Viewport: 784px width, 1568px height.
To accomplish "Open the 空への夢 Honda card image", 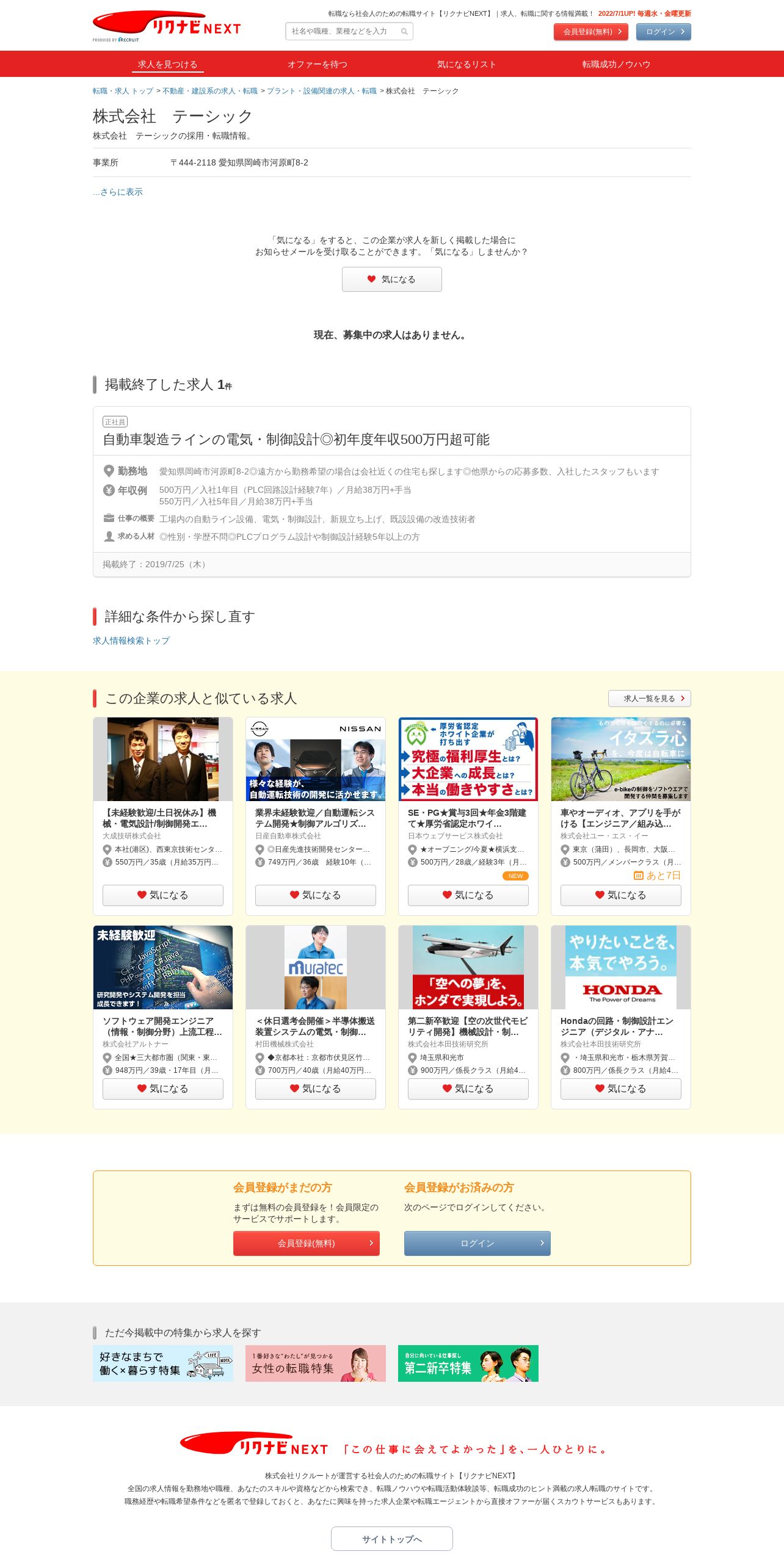I will [x=468, y=967].
